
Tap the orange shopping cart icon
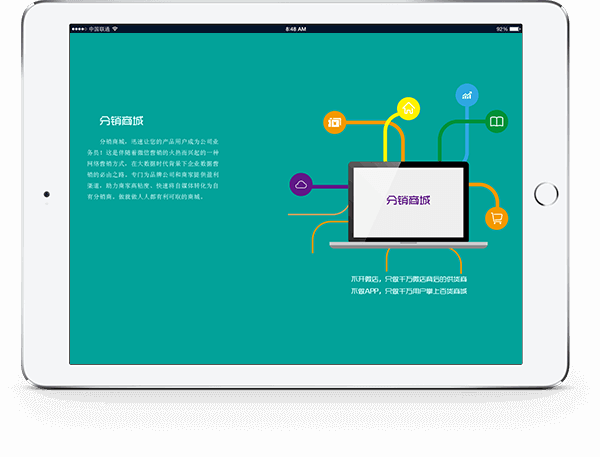click(496, 218)
